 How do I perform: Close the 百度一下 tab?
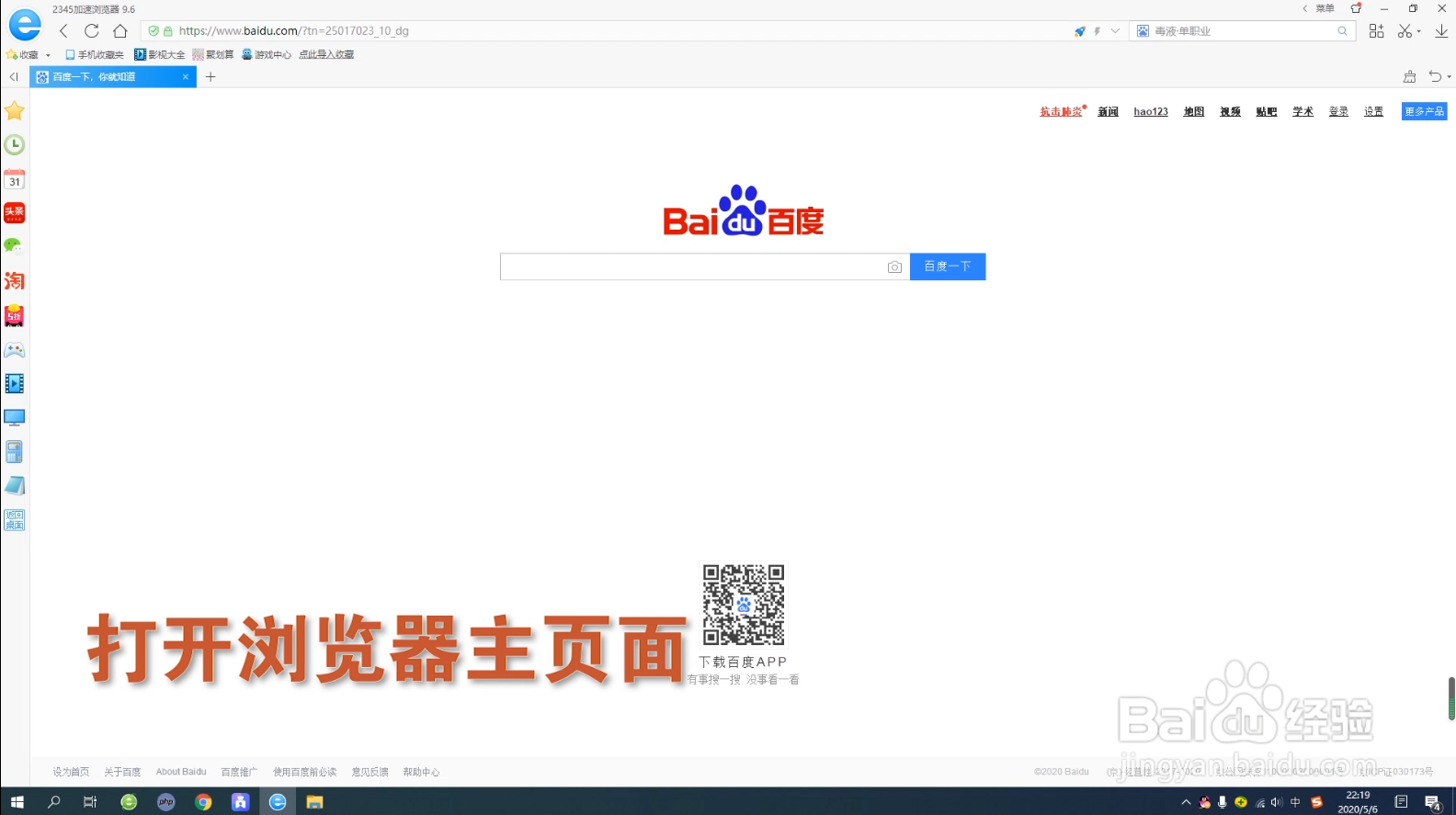[x=186, y=77]
